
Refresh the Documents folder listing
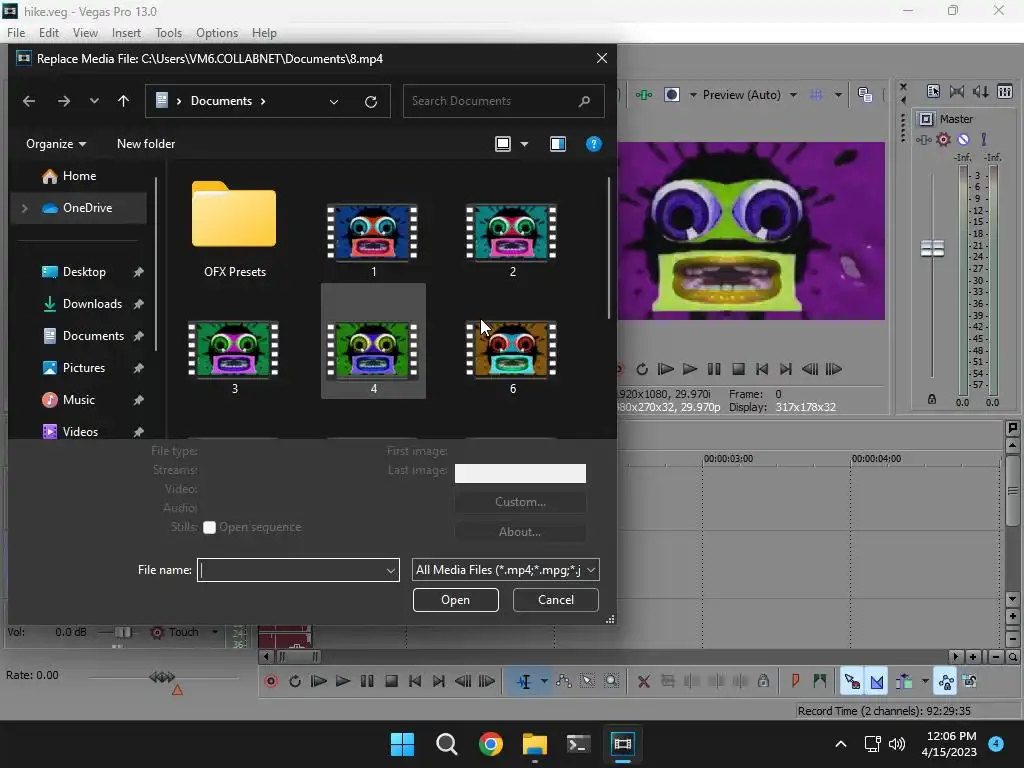click(371, 101)
